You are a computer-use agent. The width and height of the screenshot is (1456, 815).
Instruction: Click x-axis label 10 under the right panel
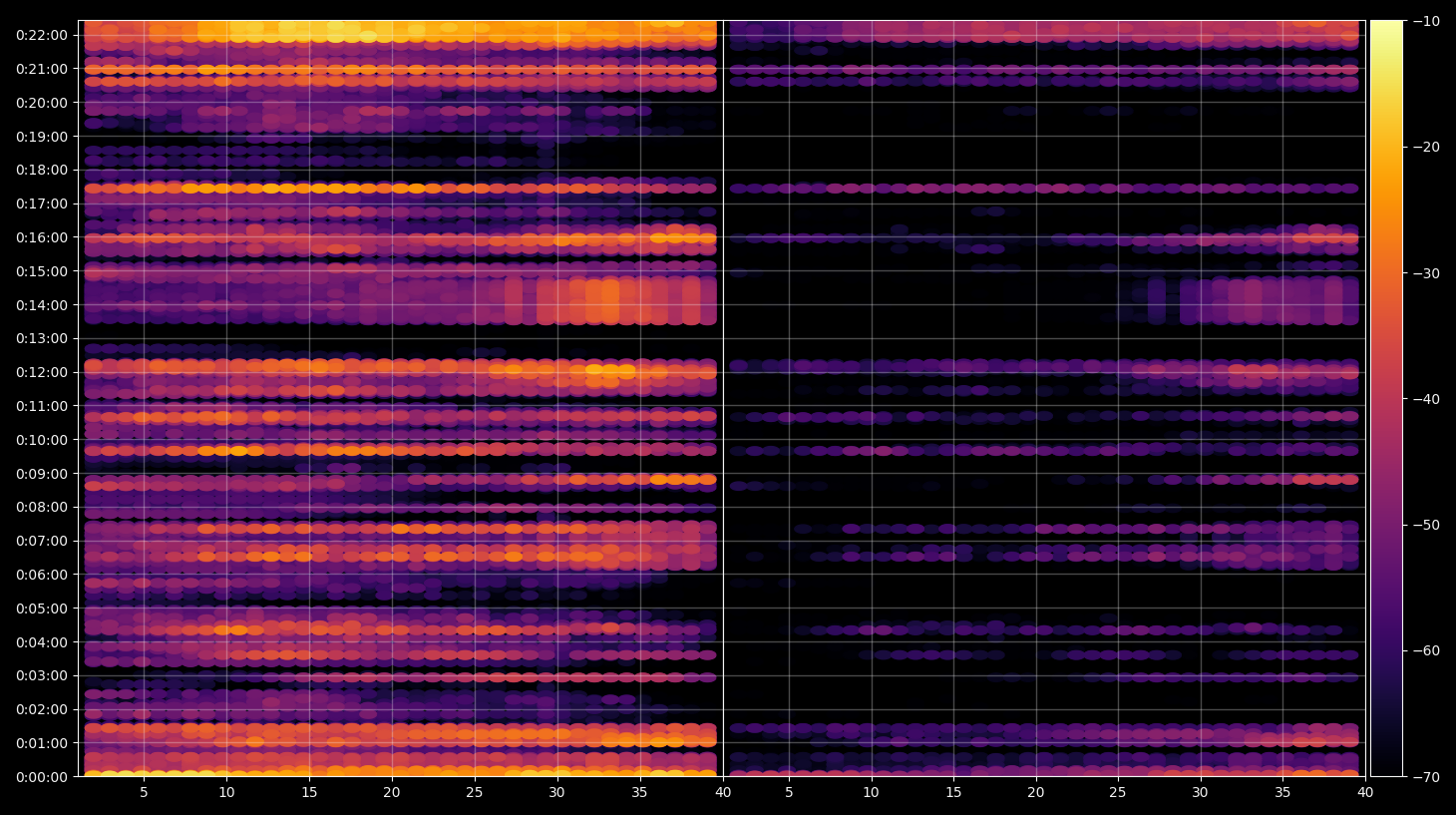point(871,793)
